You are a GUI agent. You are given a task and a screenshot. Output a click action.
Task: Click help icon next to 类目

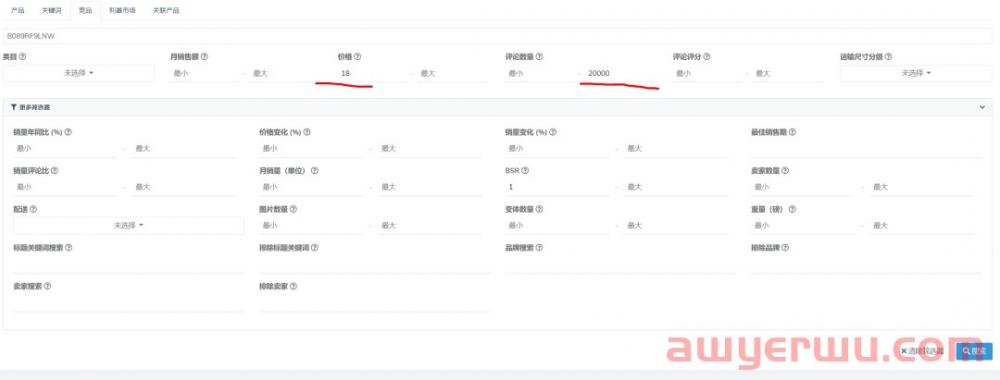click(23, 57)
